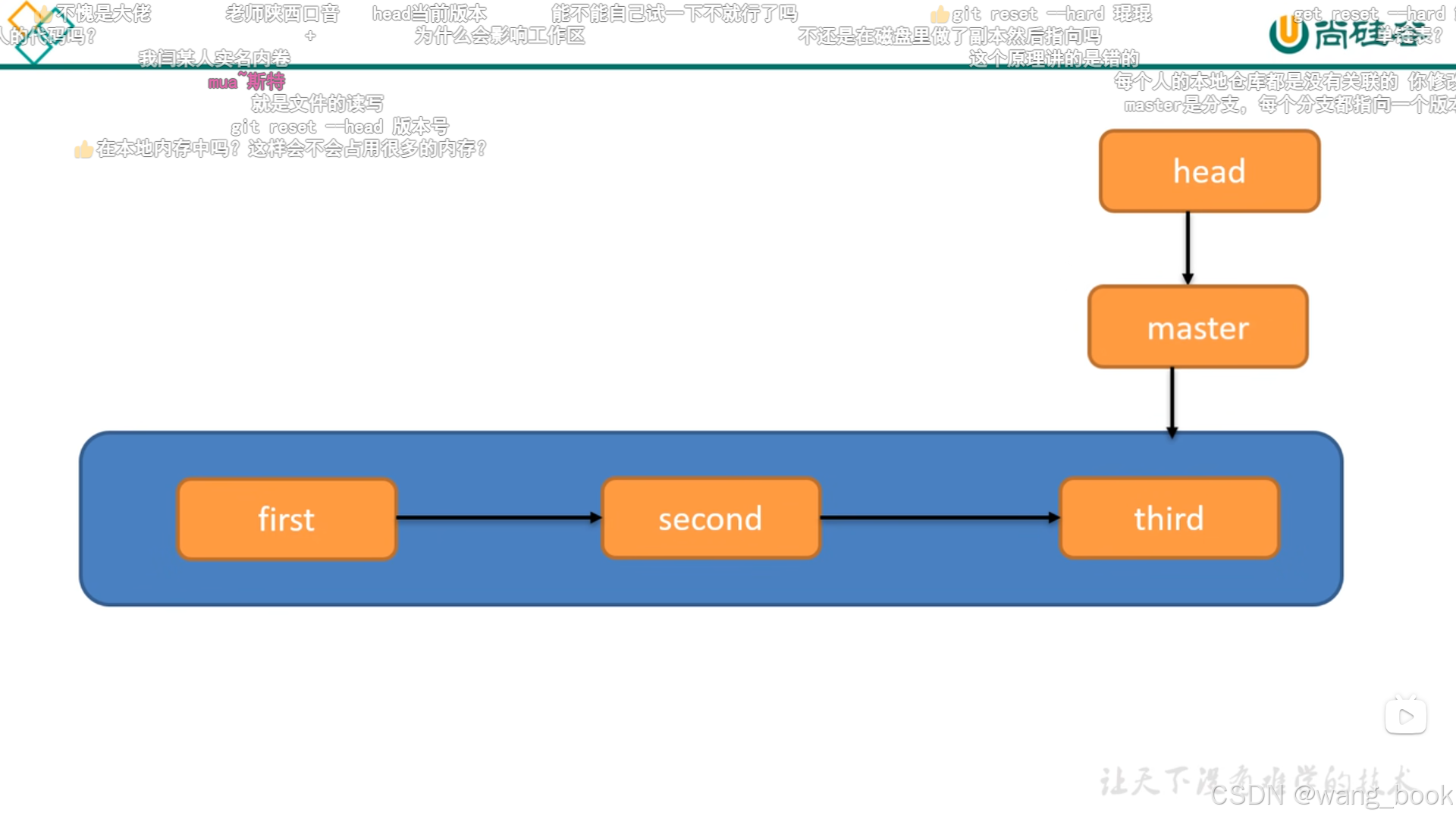Click the playback arrow button
This screenshot has width=1456, height=819.
1409,717
